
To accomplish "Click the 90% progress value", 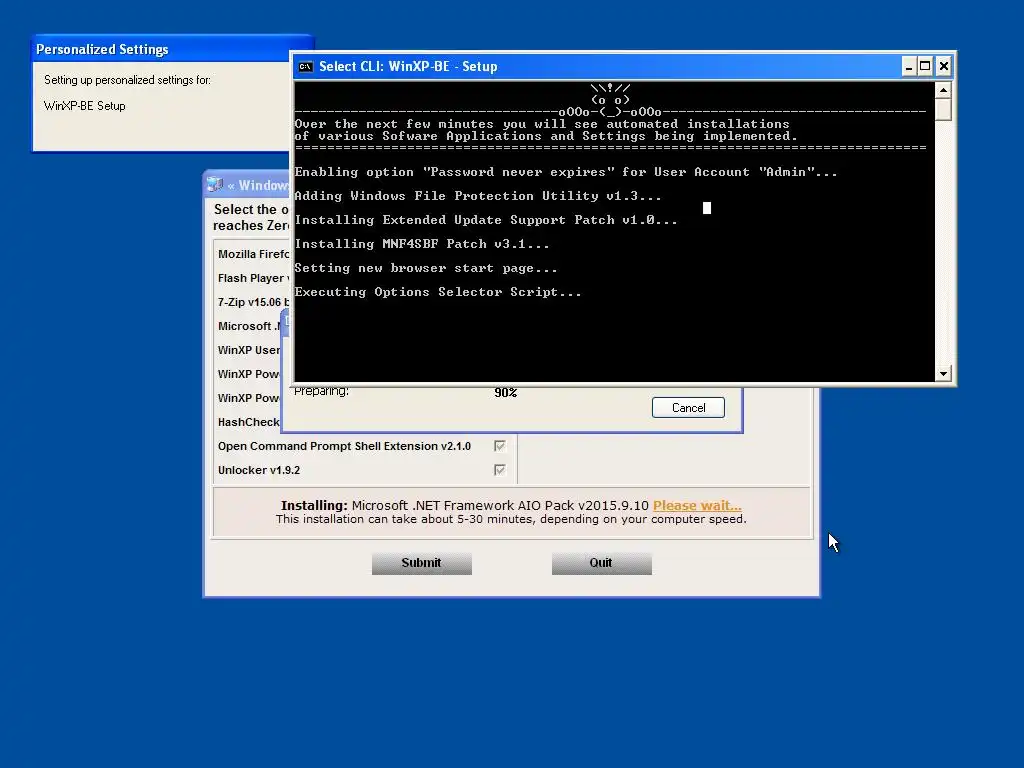I will coord(505,392).
